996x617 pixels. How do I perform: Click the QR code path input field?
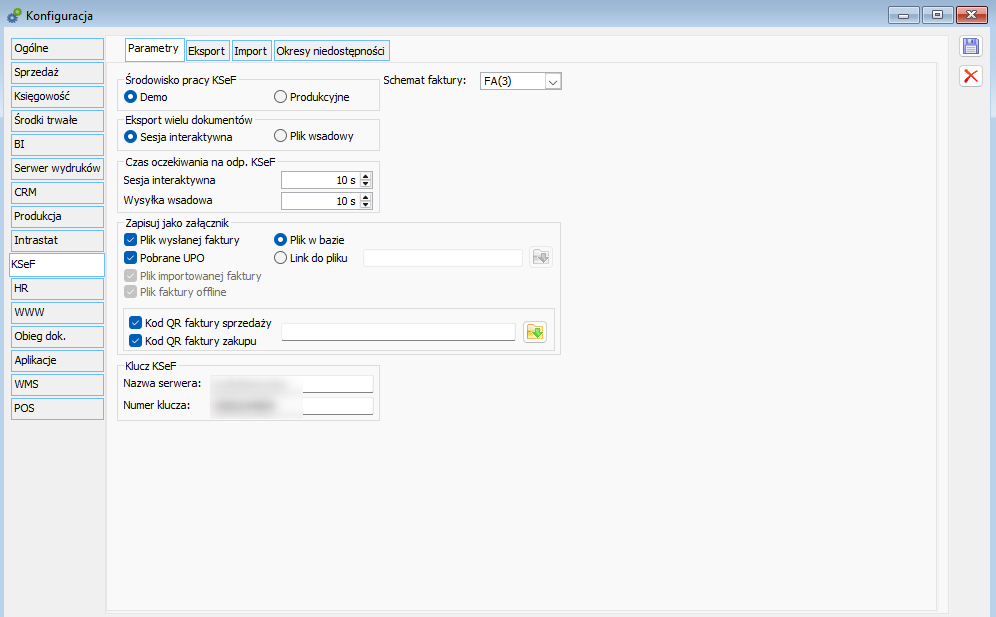[x=398, y=332]
